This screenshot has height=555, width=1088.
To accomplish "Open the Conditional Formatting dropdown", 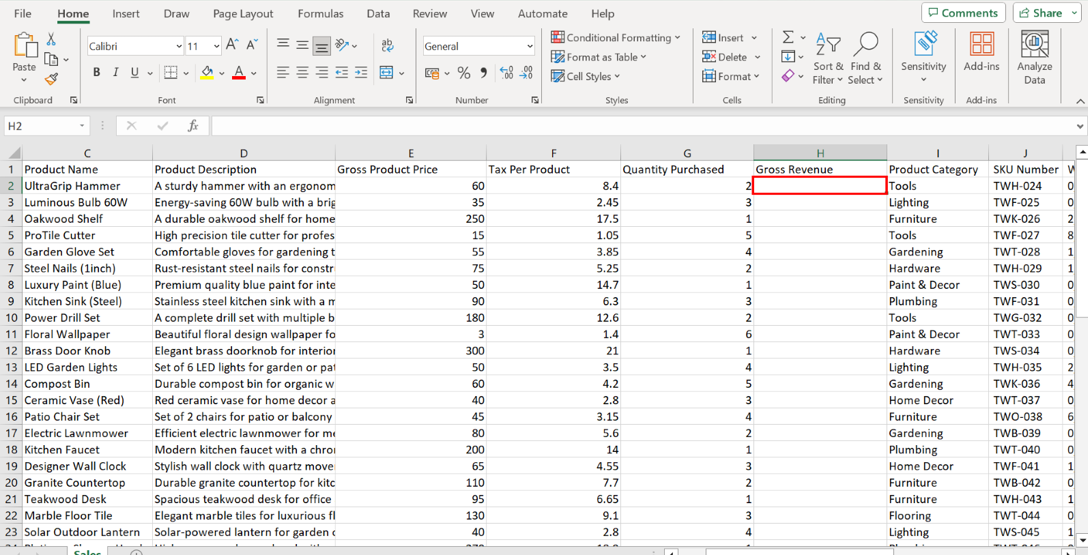I will click(x=615, y=37).
